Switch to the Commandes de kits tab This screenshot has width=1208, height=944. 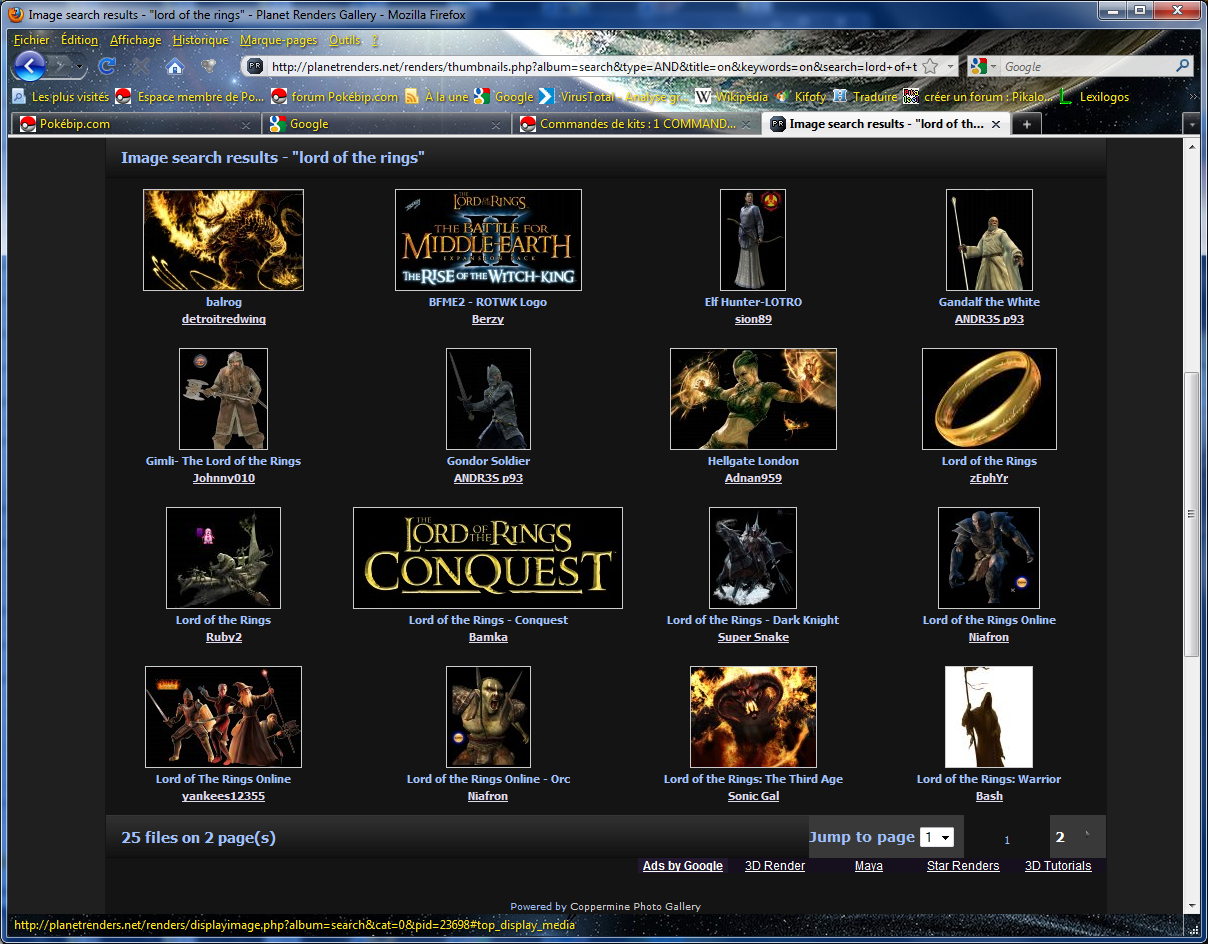click(635, 124)
